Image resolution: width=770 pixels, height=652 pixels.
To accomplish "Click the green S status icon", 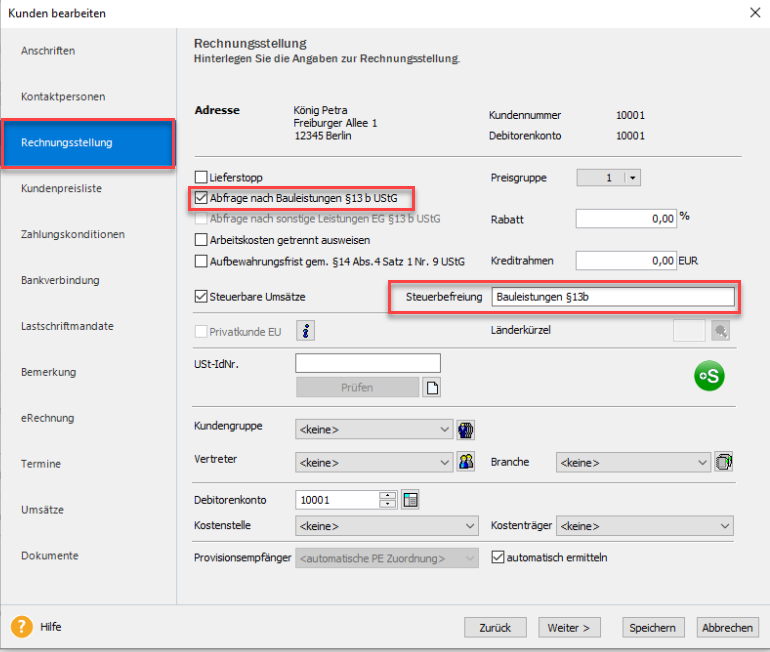I will point(710,375).
